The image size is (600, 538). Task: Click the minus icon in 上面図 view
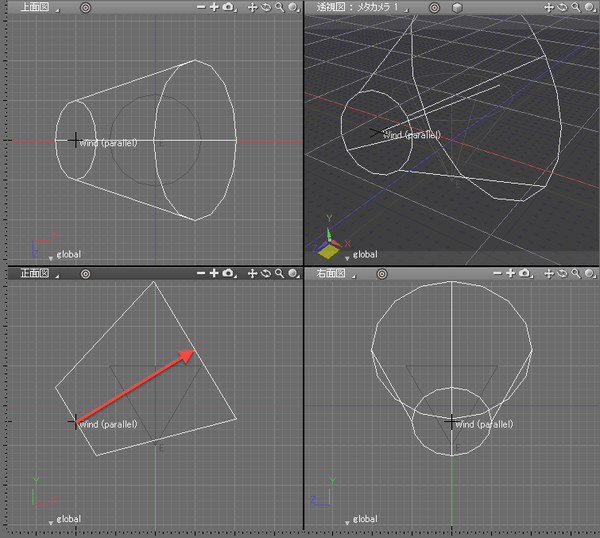pos(201,7)
